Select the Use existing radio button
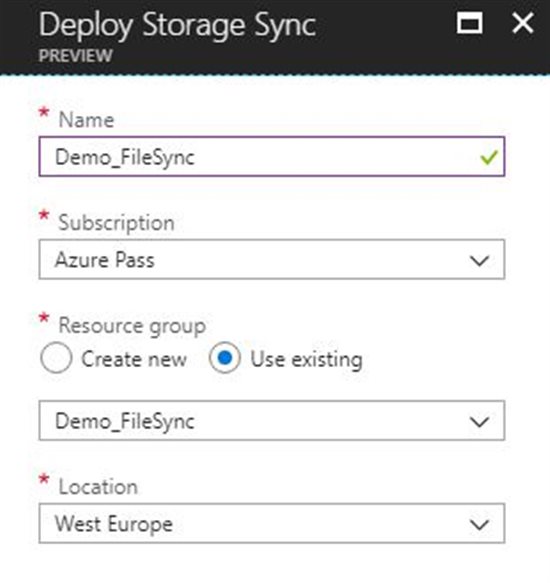Viewport: 550px width, 583px height. click(x=224, y=358)
